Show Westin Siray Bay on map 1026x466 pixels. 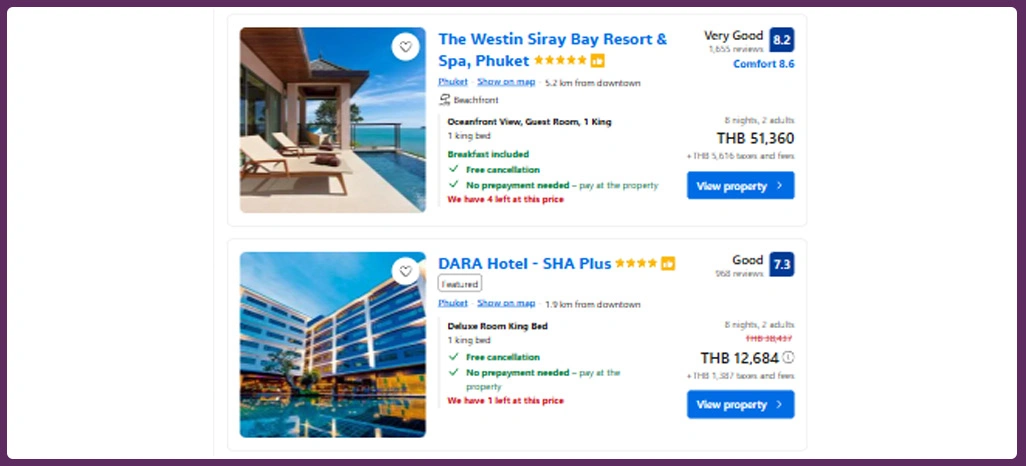click(x=506, y=82)
